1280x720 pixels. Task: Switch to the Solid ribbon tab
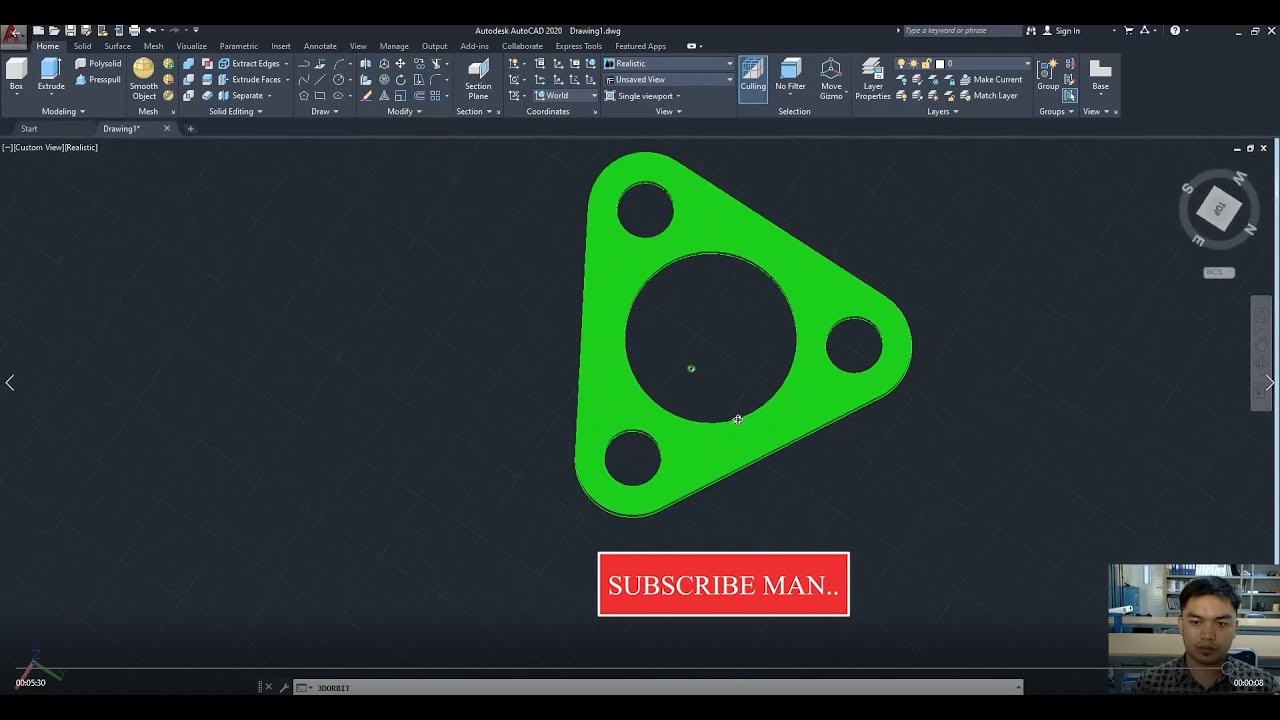[82, 46]
